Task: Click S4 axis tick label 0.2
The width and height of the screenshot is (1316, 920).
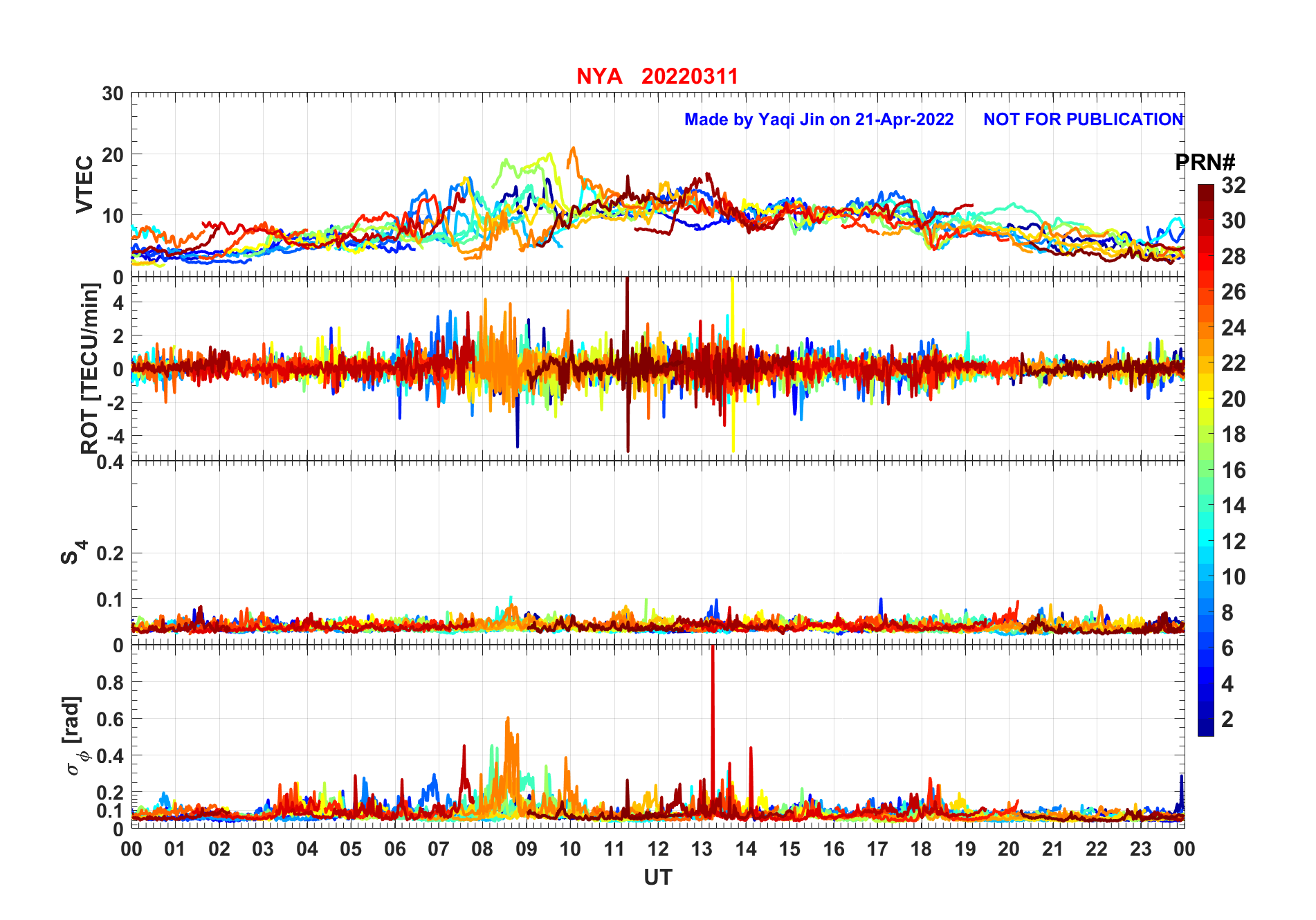Action: point(109,553)
